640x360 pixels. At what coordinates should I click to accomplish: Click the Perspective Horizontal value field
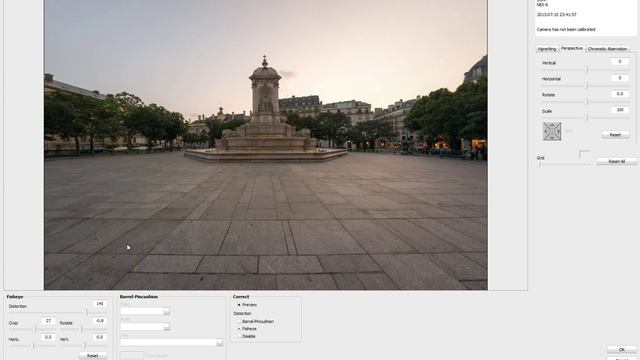pyautogui.click(x=620, y=78)
